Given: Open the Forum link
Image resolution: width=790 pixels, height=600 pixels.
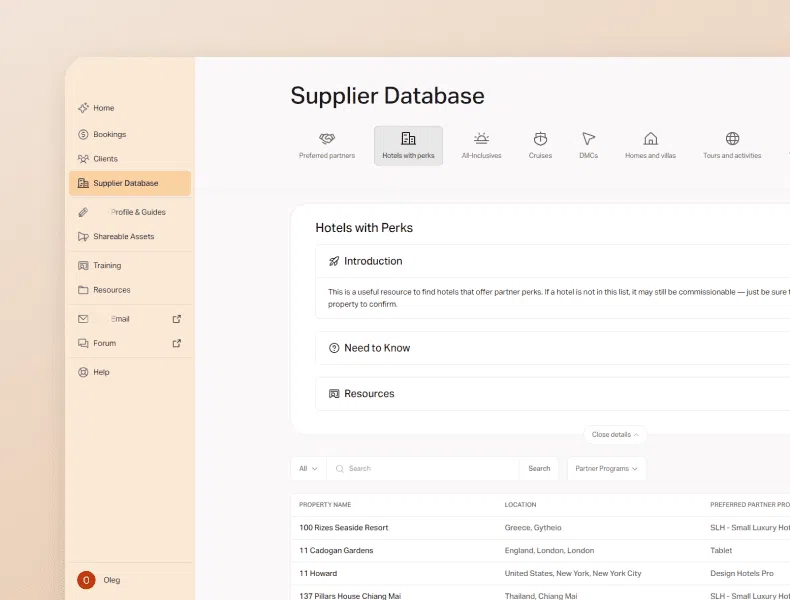Looking at the screenshot, I should (x=129, y=343).
